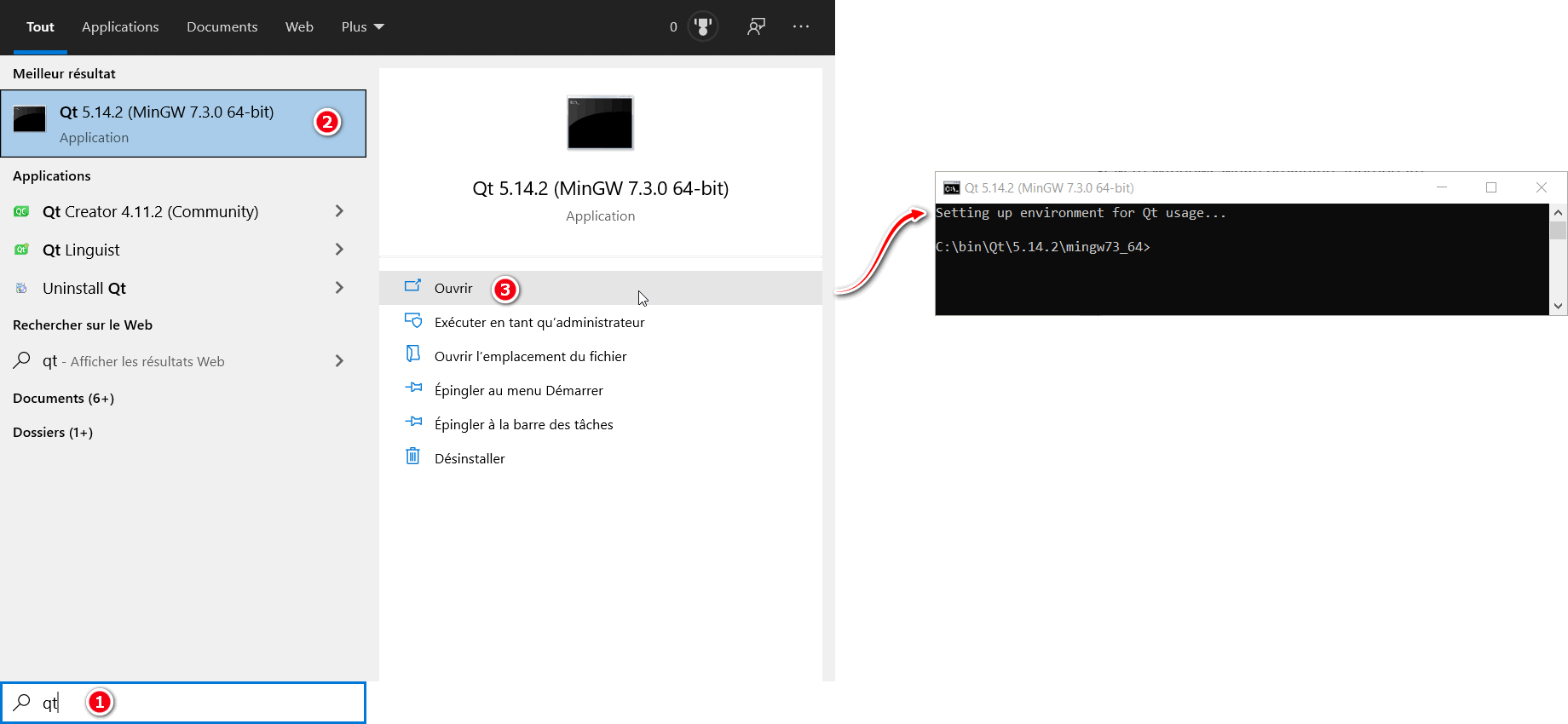Click the rewards trophy icon

[703, 26]
